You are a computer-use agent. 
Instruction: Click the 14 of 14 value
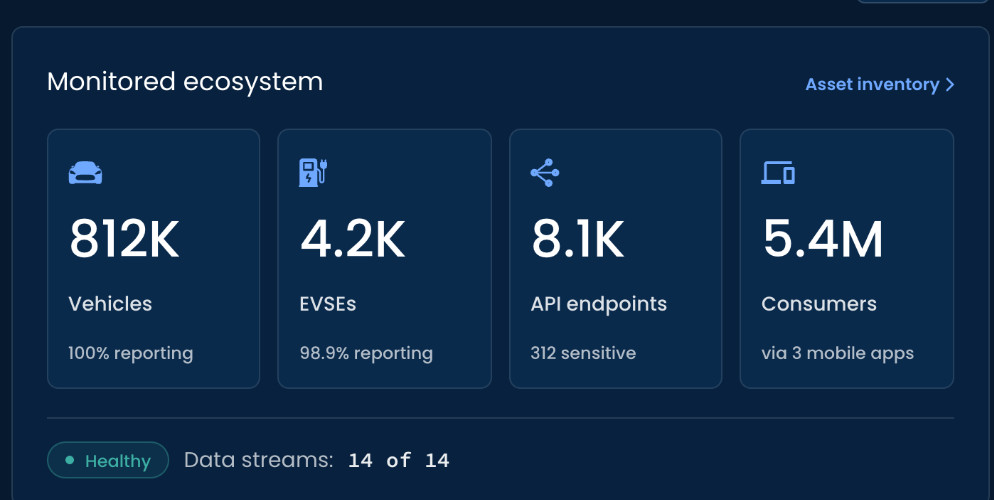(399, 460)
